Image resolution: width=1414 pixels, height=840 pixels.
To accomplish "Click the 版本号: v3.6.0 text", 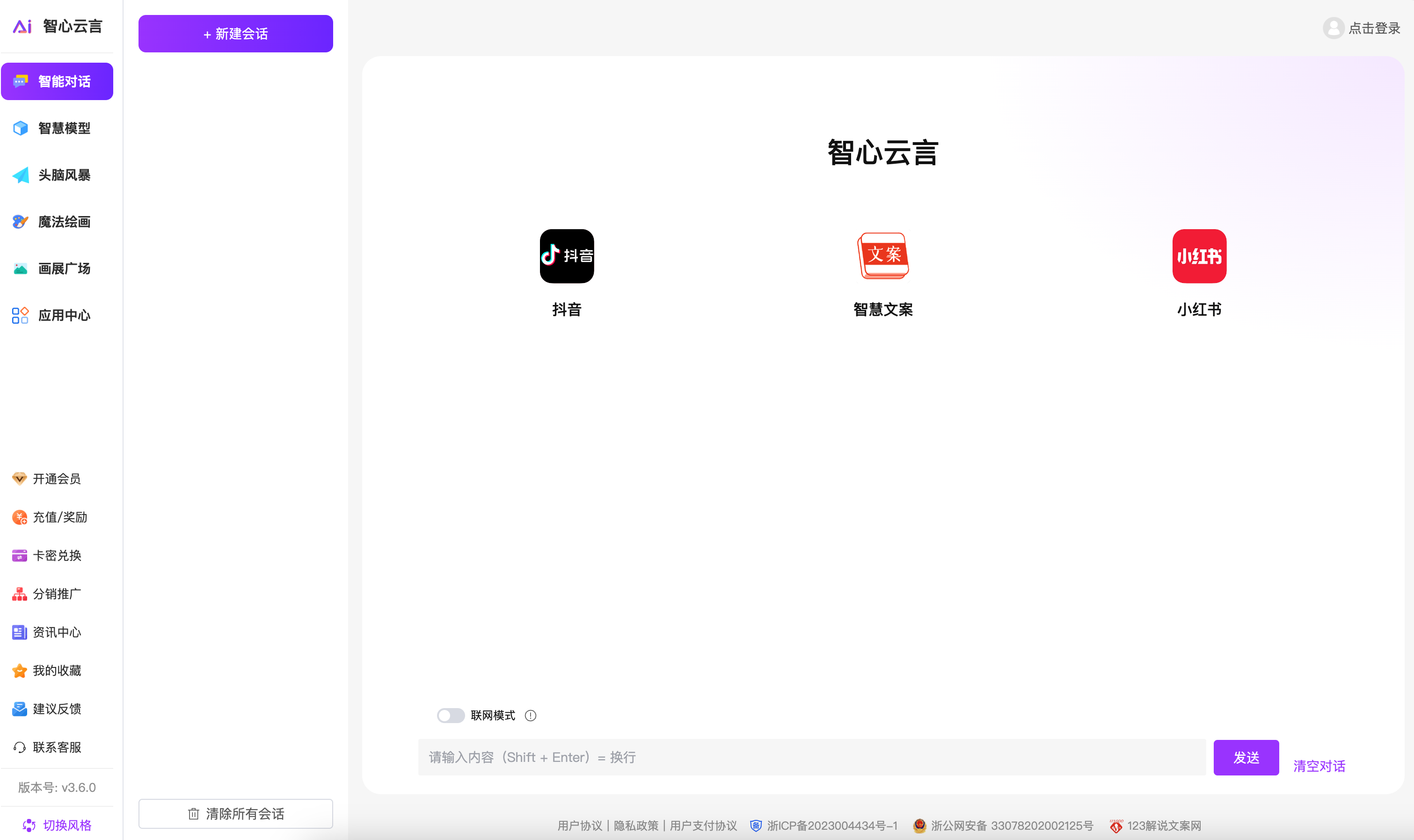I will (x=57, y=787).
